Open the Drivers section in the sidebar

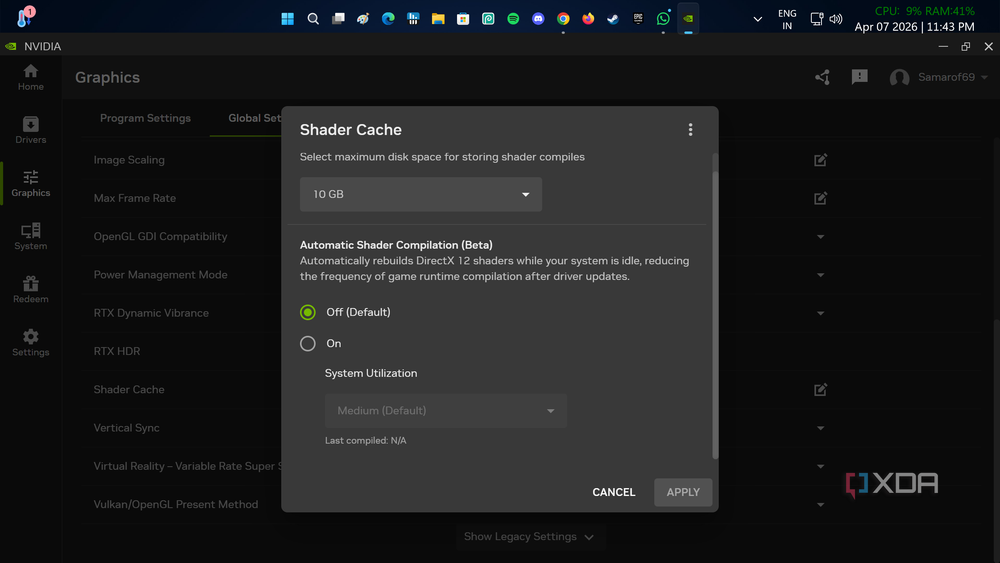31,131
